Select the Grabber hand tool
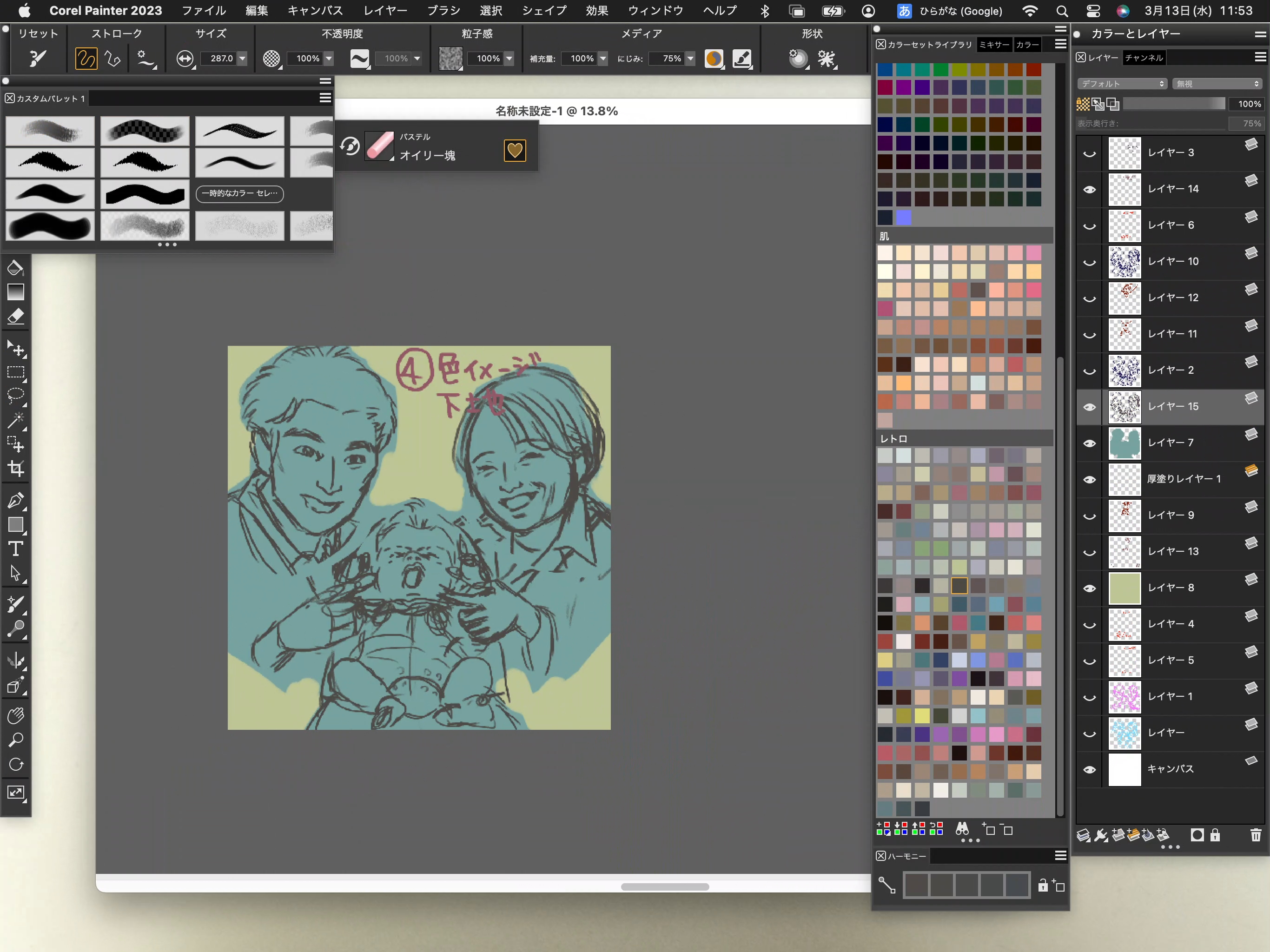Viewport: 1270px width, 952px height. [x=15, y=716]
